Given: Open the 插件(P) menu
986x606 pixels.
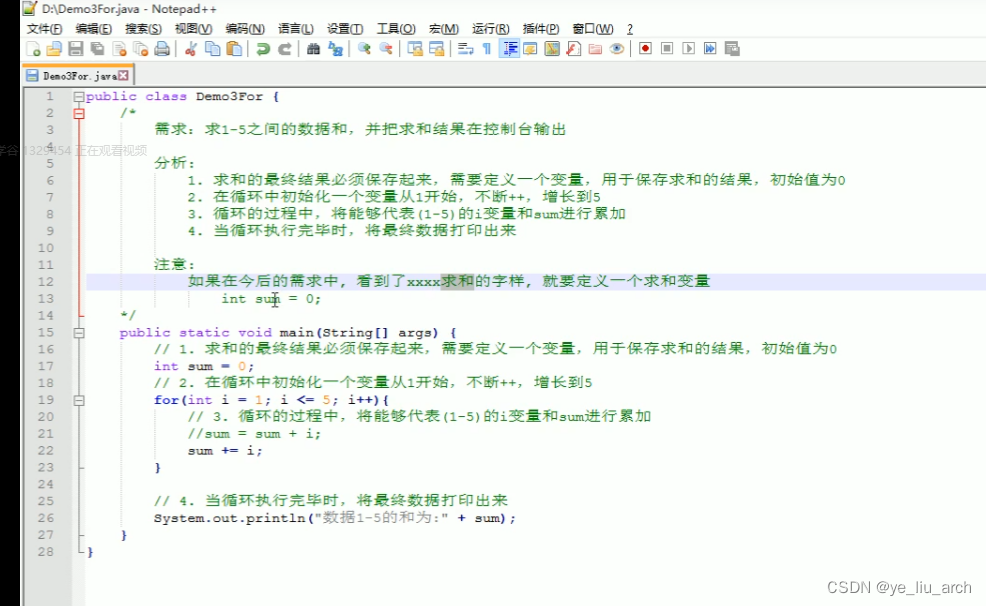Looking at the screenshot, I should pos(541,29).
